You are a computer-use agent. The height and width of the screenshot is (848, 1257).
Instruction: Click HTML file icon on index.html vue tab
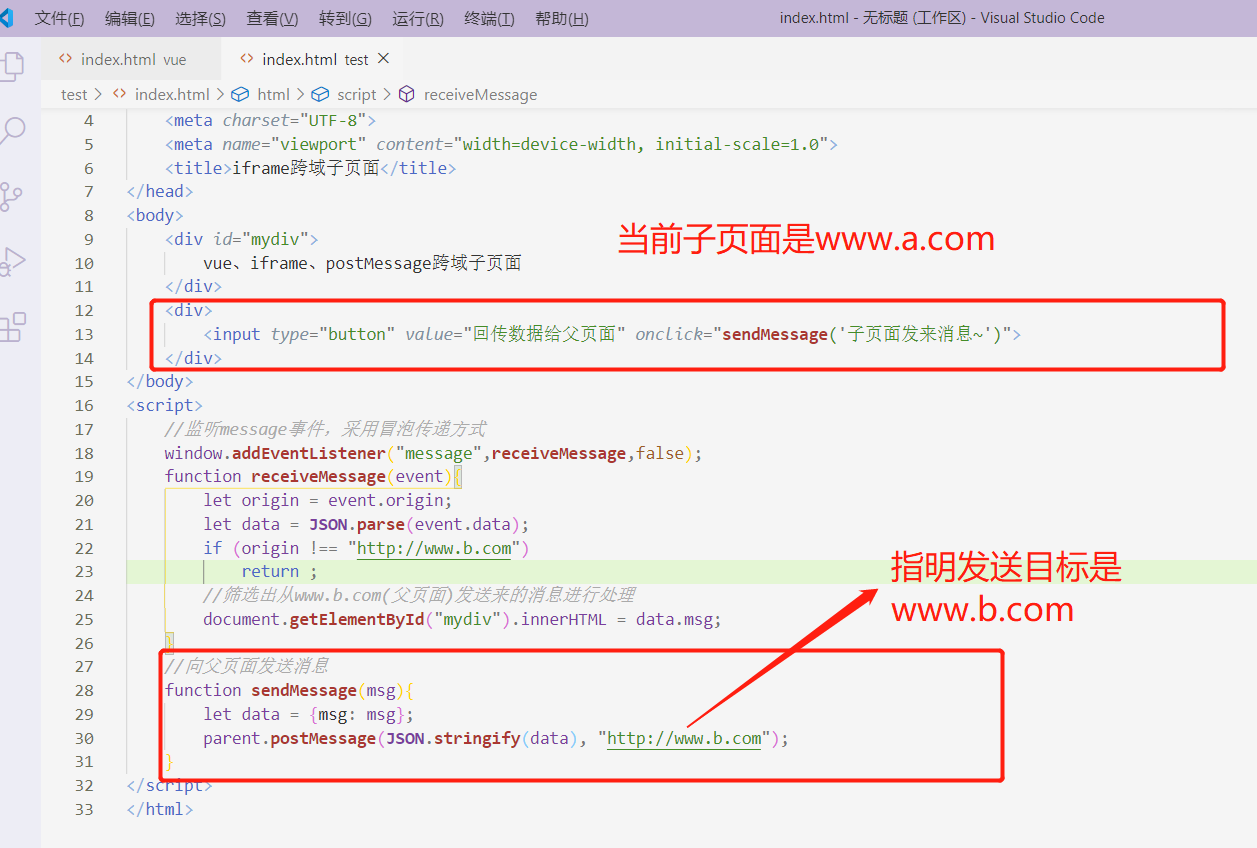[66, 59]
